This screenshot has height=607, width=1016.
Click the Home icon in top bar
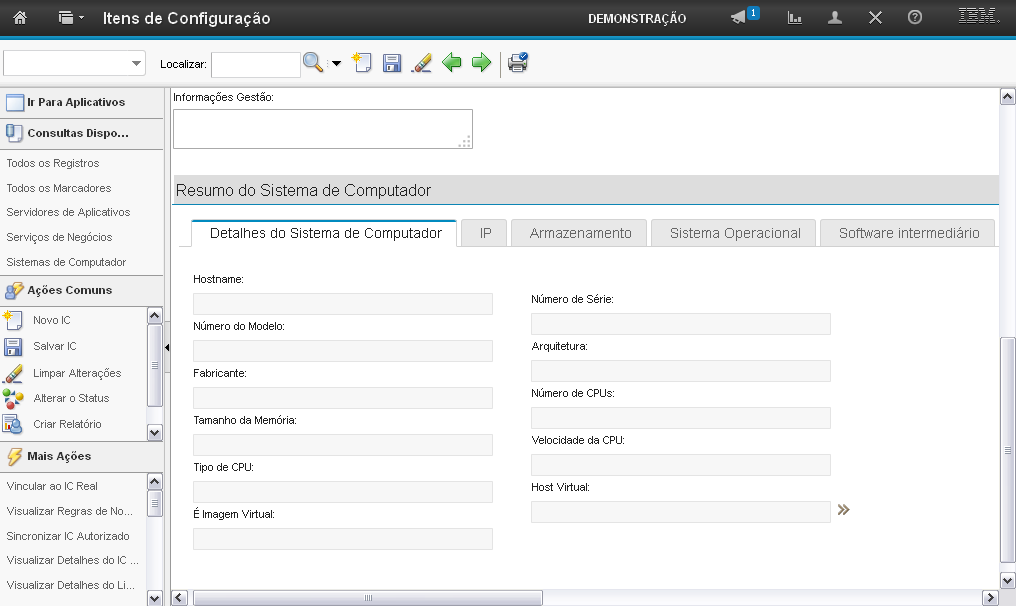[x=19, y=18]
